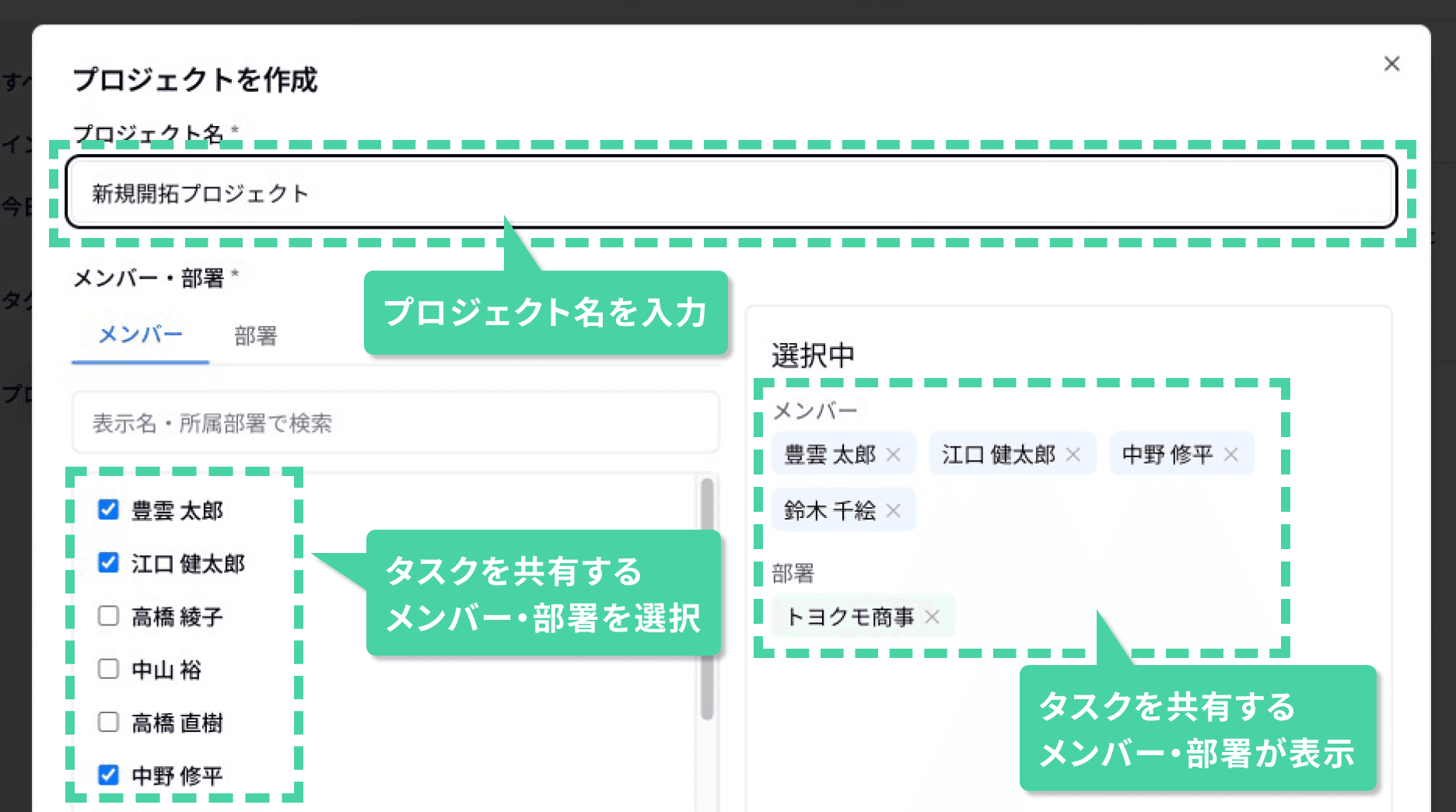Remove 江口 健太郎 from selected members

coord(1074,453)
